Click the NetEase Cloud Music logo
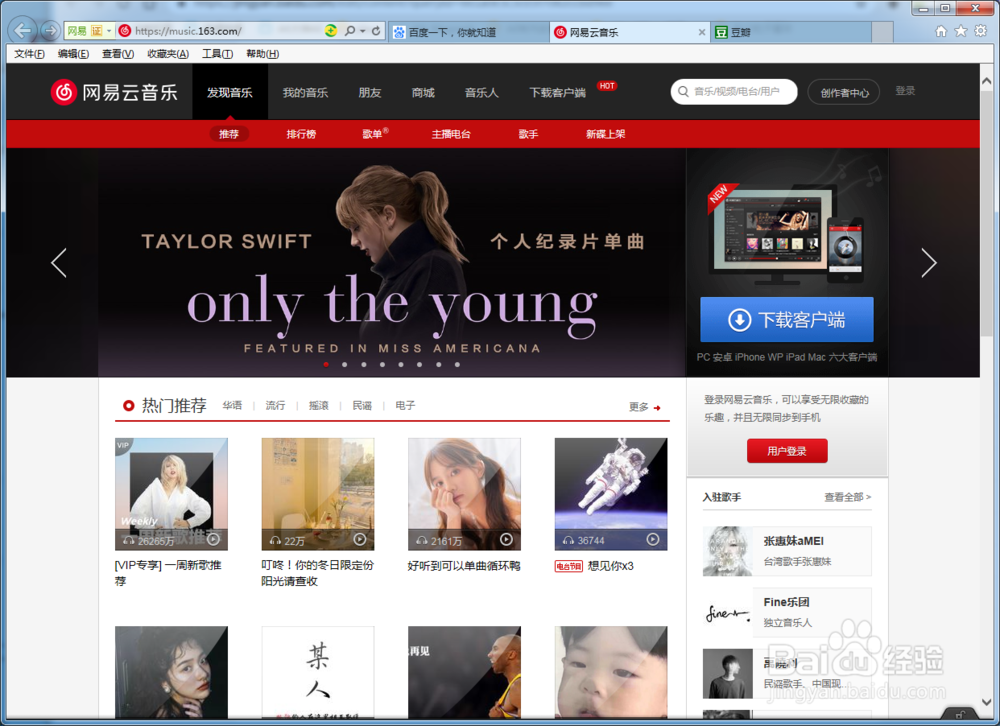Image resolution: width=1000 pixels, height=726 pixels. [114, 92]
